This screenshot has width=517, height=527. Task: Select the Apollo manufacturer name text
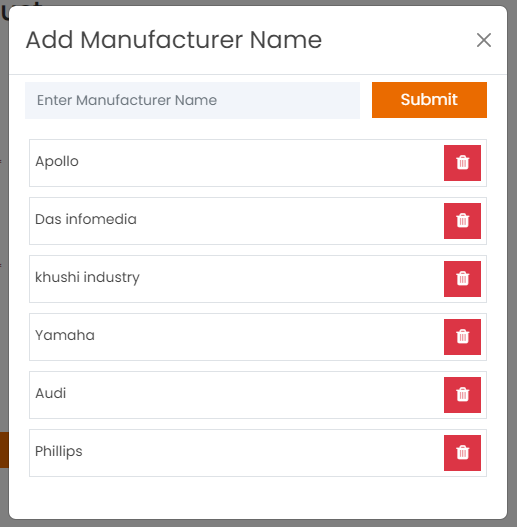click(x=57, y=162)
